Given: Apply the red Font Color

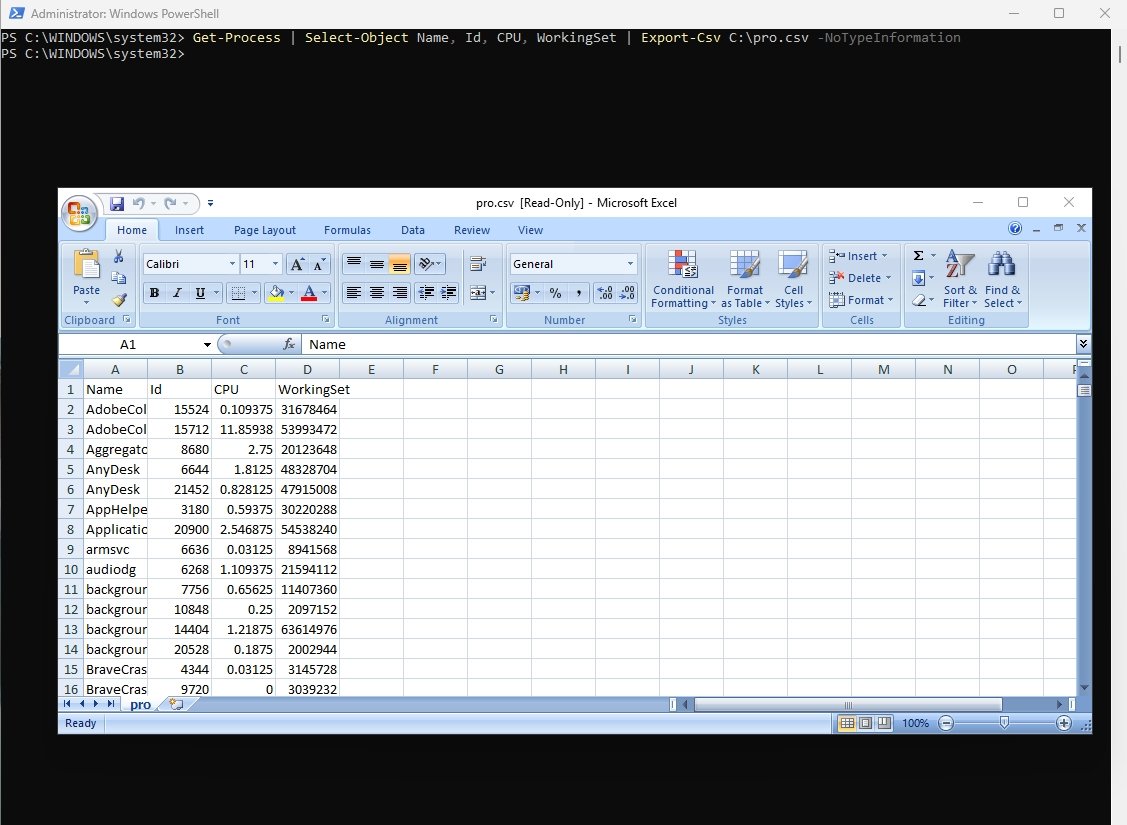Looking at the screenshot, I should click(309, 292).
